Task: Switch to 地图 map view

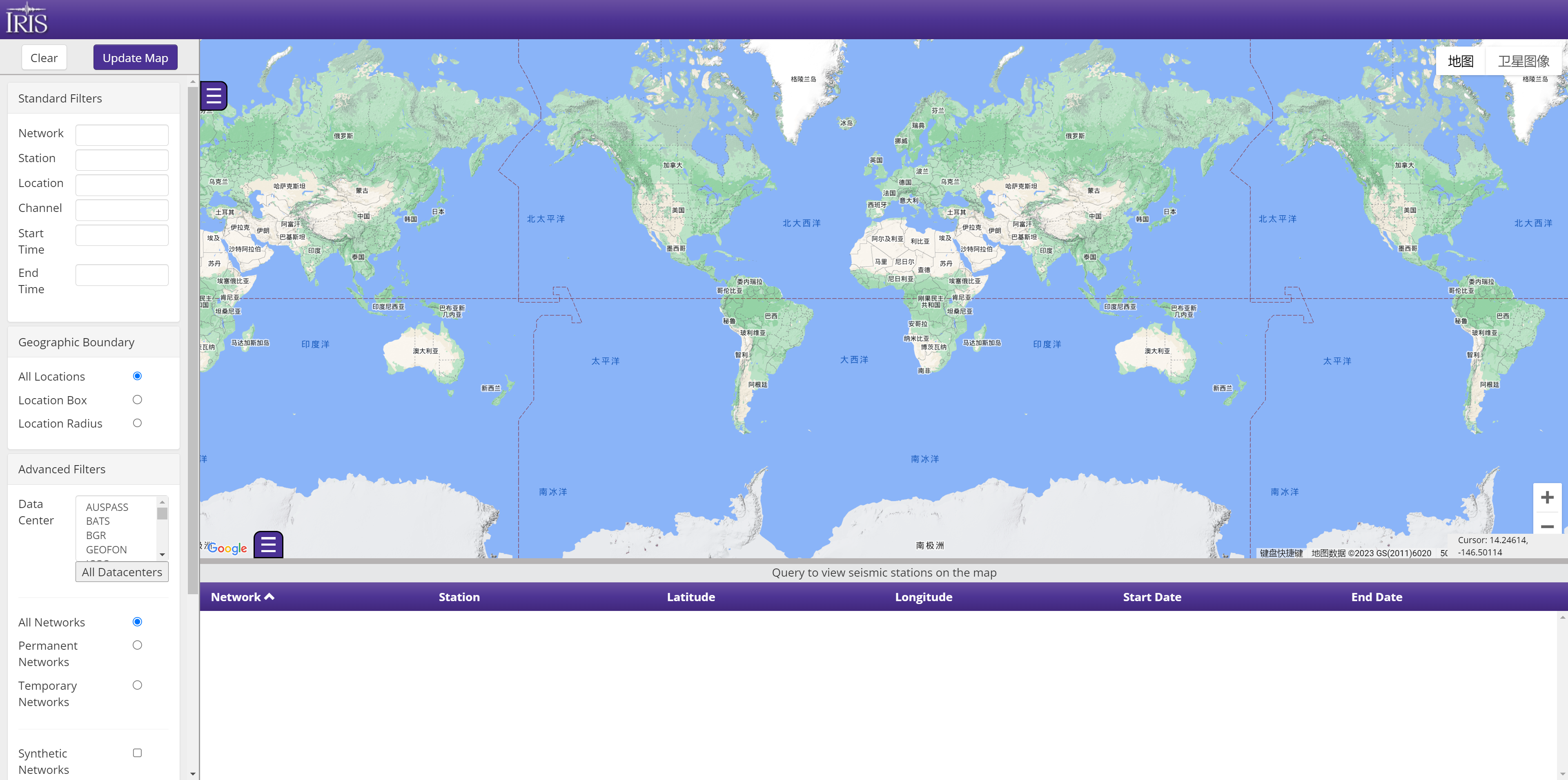Action: pos(1460,61)
